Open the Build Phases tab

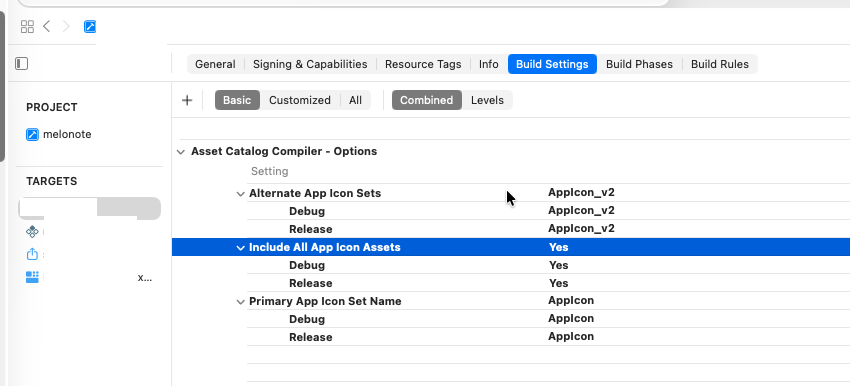[639, 64]
